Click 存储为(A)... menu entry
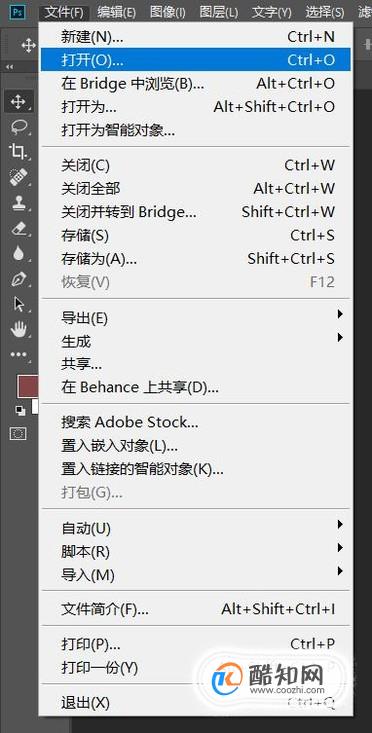Image resolution: width=372 pixels, height=733 pixels. (196, 259)
